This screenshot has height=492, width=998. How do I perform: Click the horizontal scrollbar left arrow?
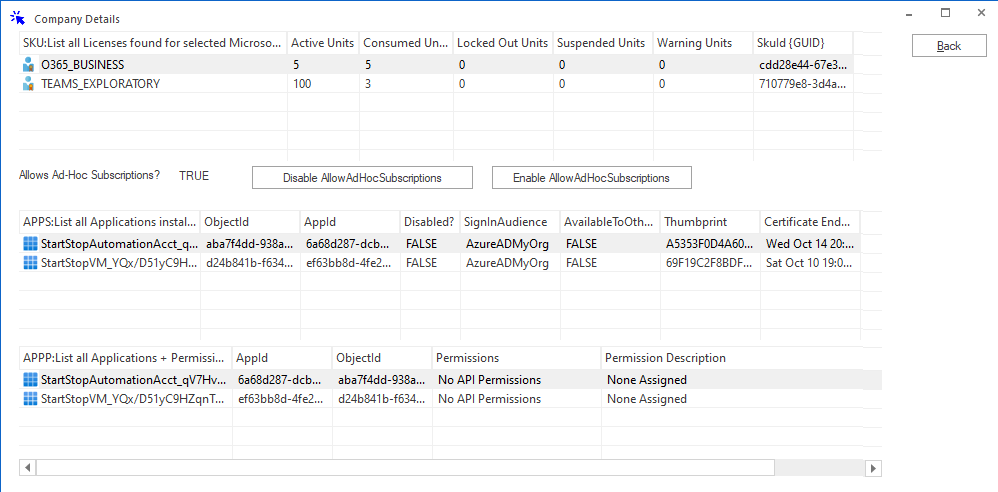point(28,468)
